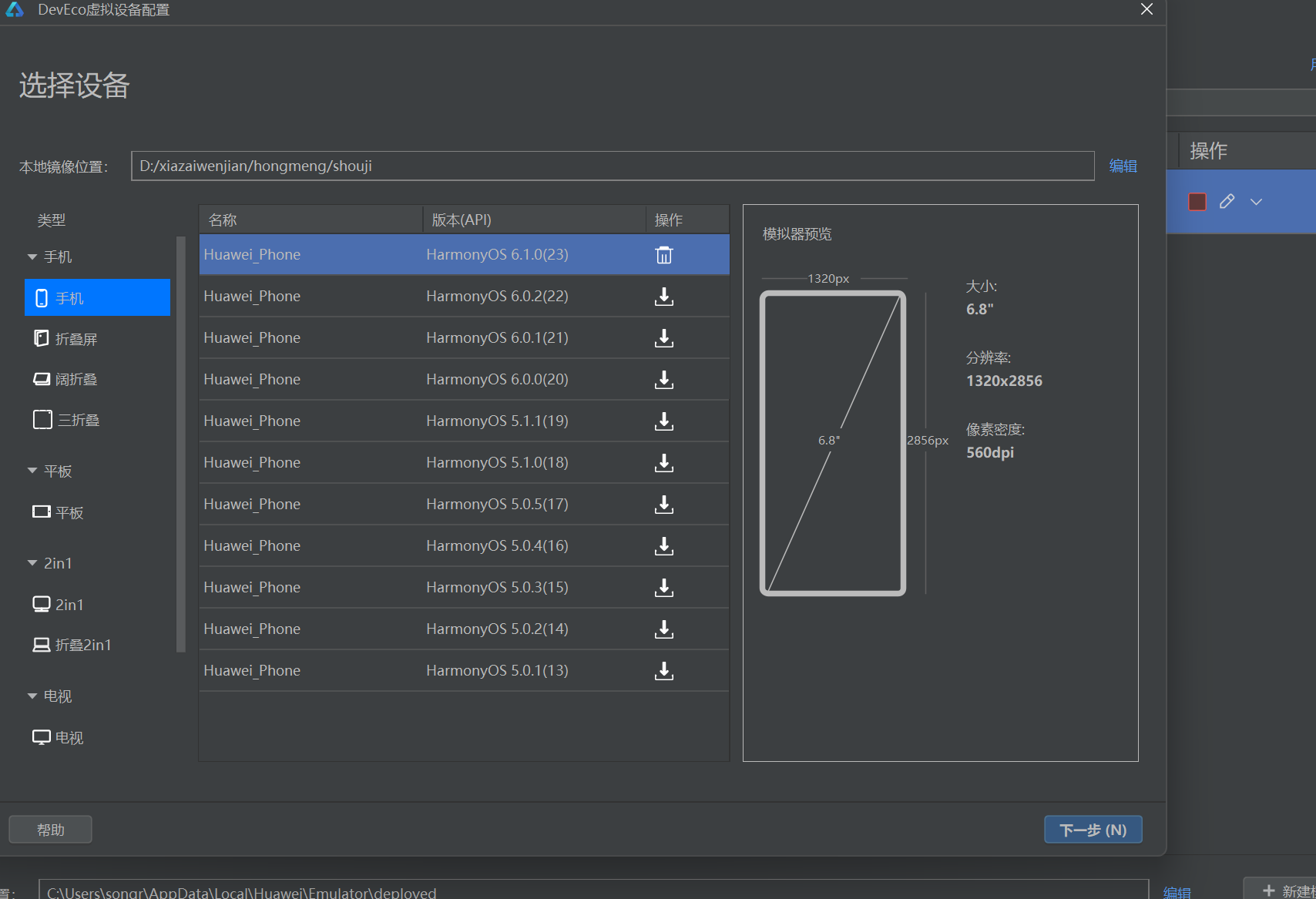Select the HarmonyOS 5.0.3(15) row
The height and width of the screenshot is (899, 1316).
point(464,588)
